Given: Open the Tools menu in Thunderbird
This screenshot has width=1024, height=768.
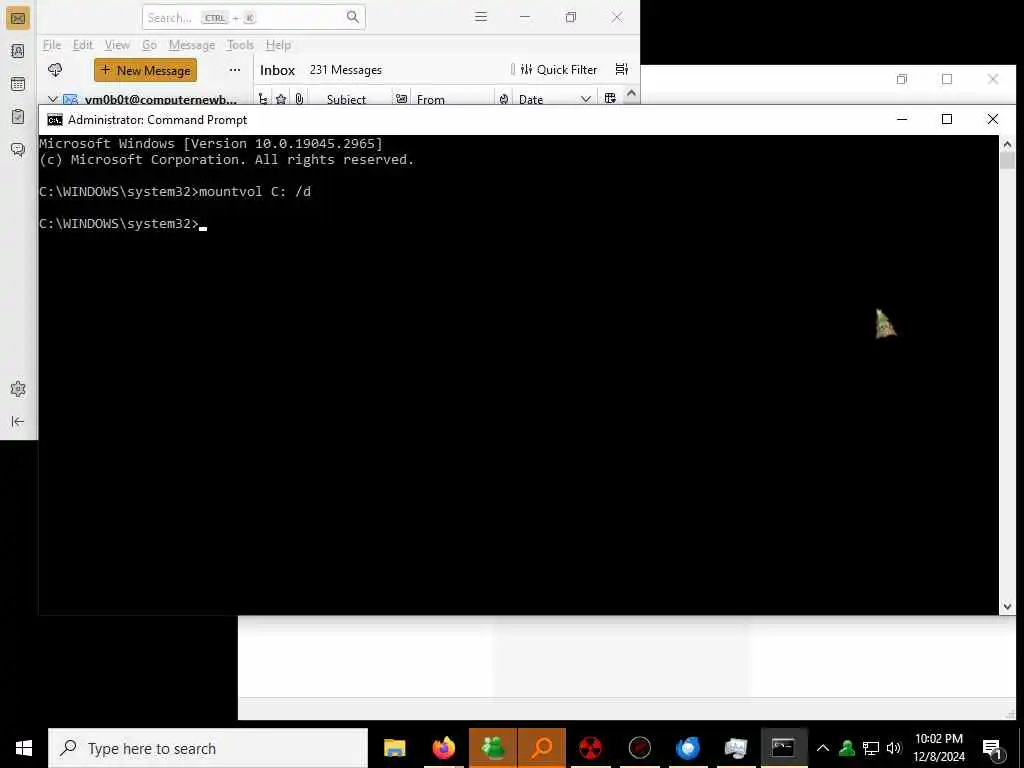Looking at the screenshot, I should (240, 45).
